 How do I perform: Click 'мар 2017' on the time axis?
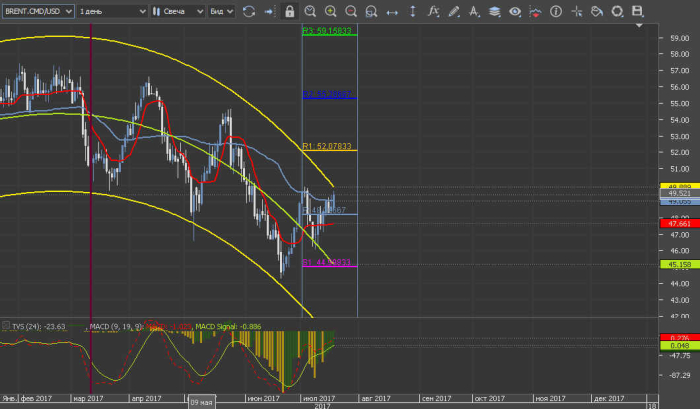(88, 398)
